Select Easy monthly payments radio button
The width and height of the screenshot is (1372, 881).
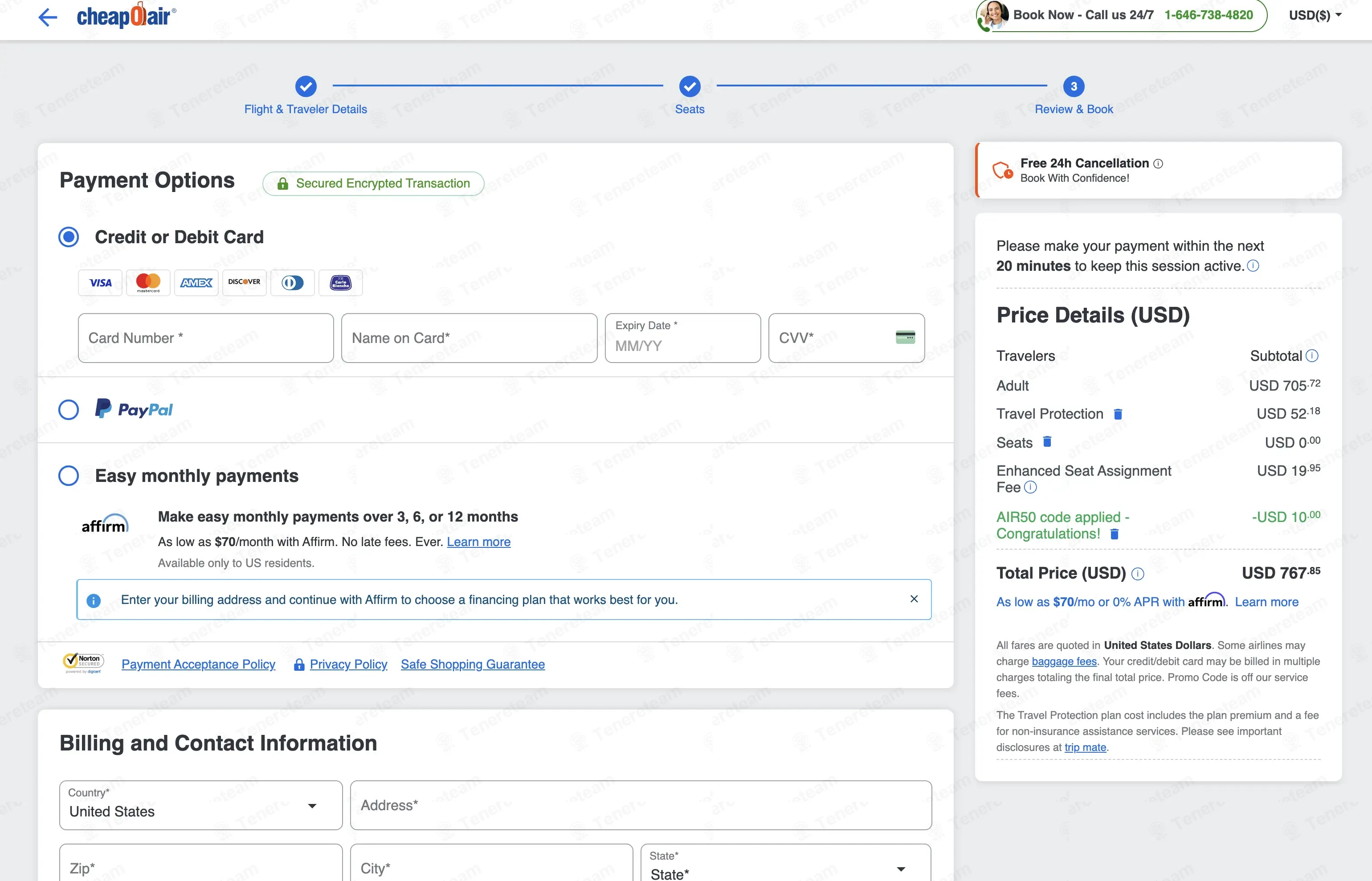tap(69, 475)
